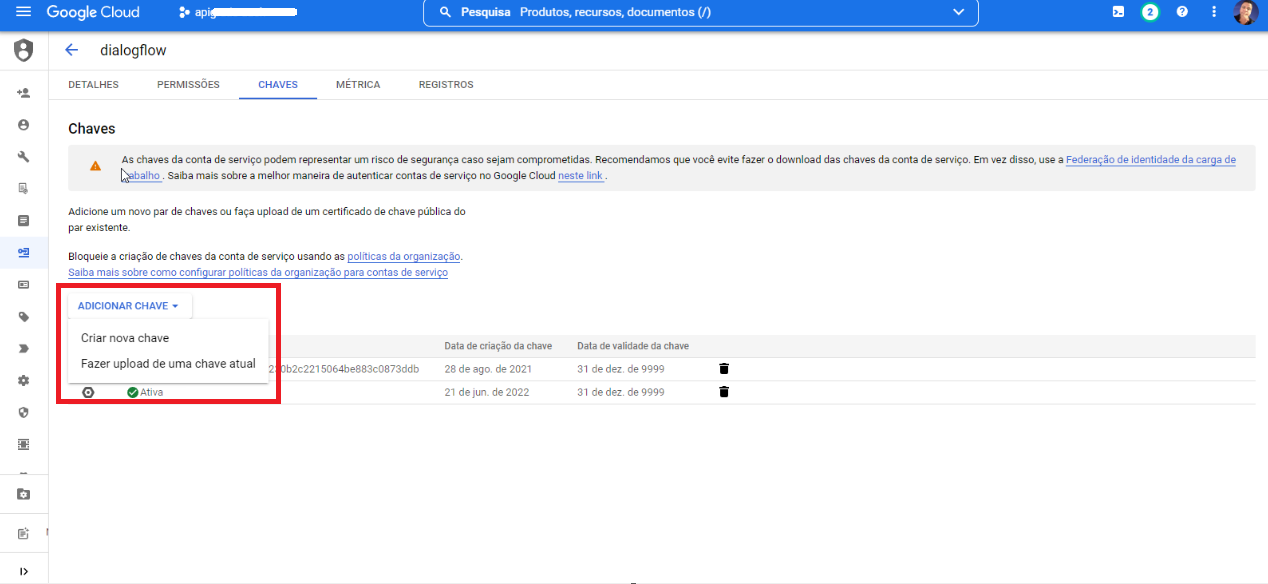Switch to the REGISTROS tab

446,85
